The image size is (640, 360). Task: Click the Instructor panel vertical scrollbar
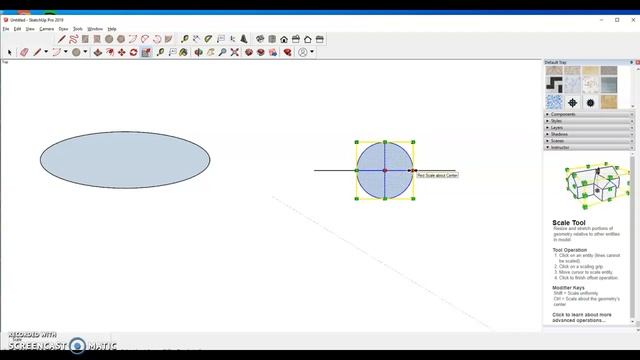pos(633,239)
